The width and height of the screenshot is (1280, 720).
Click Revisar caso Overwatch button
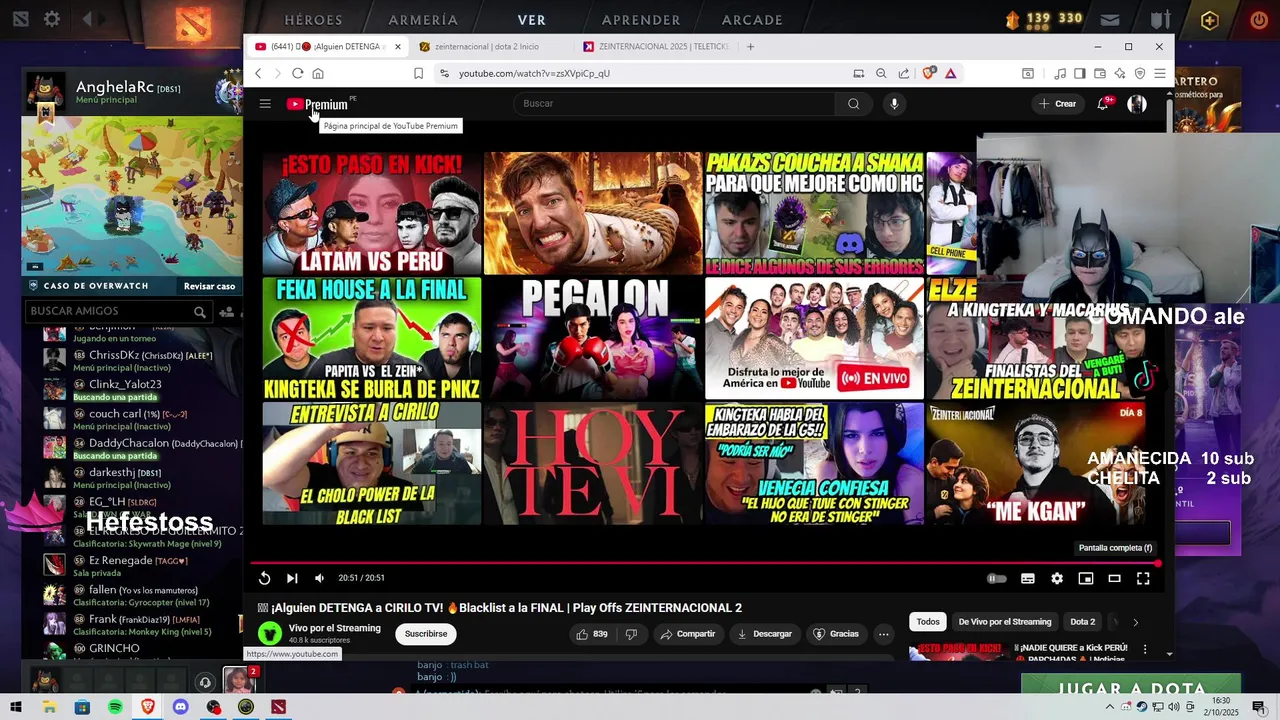coord(209,286)
